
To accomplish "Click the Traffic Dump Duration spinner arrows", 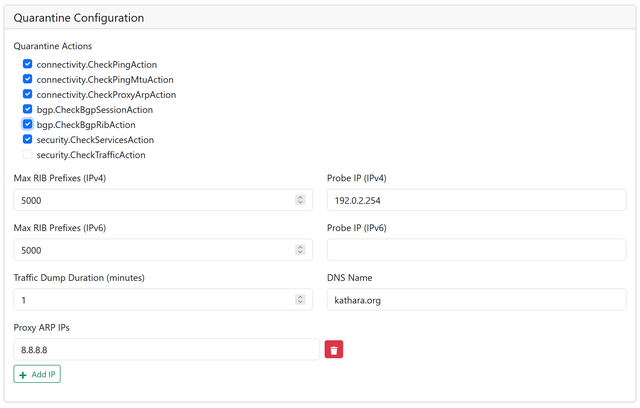I will coord(300,299).
